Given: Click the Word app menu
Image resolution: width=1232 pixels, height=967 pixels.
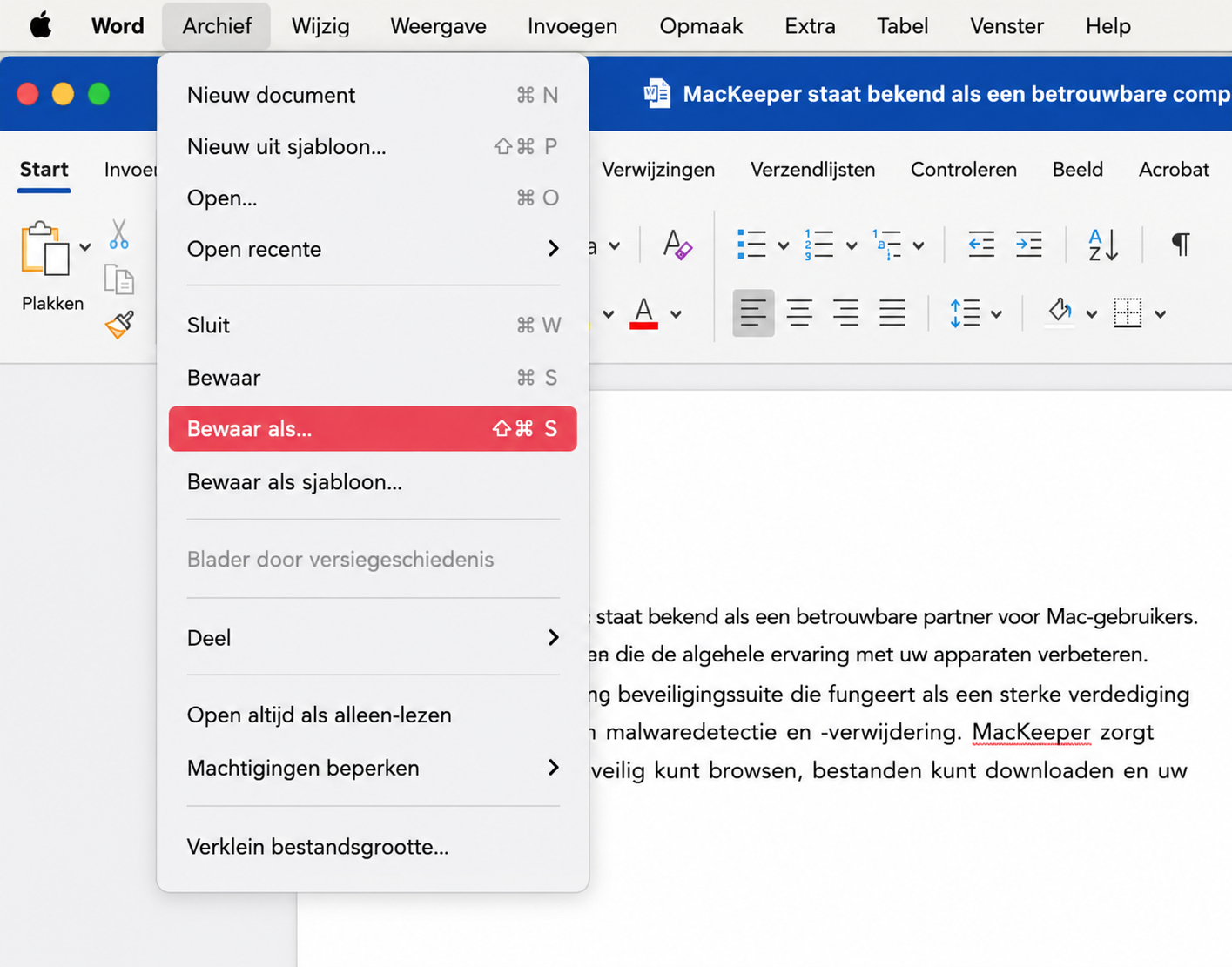Looking at the screenshot, I should [x=118, y=26].
